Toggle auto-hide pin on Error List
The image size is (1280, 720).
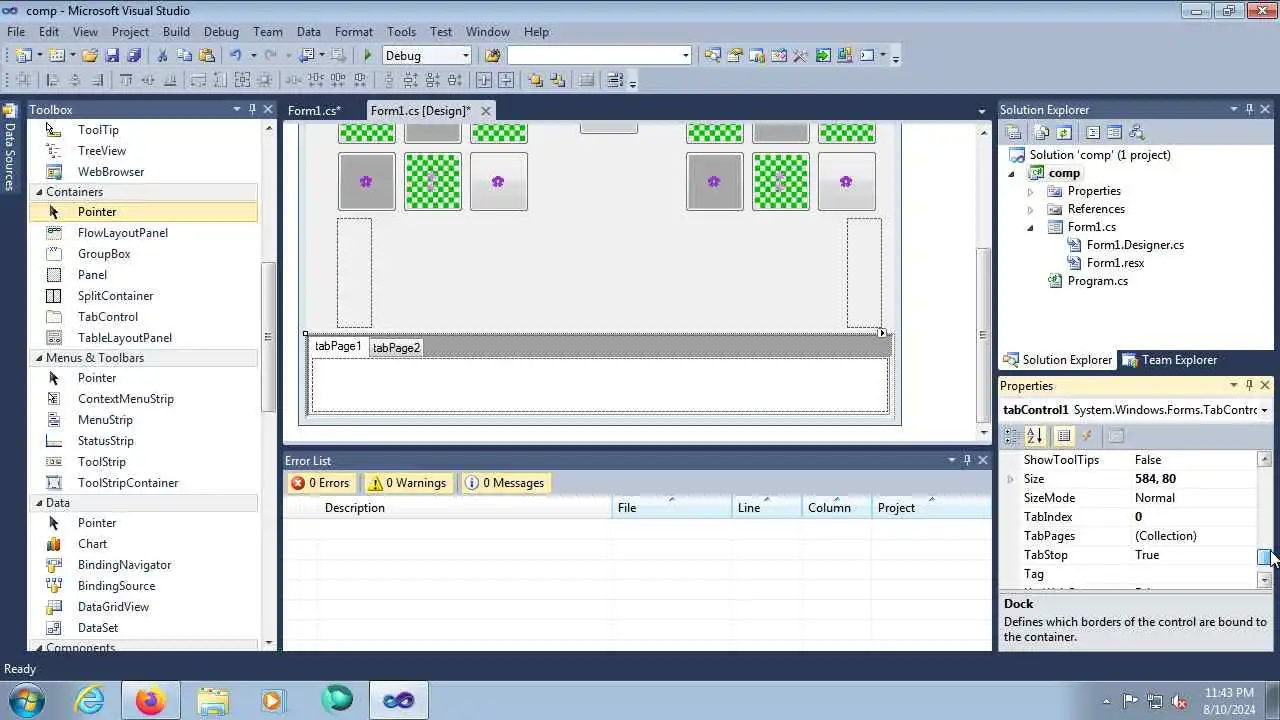967,460
